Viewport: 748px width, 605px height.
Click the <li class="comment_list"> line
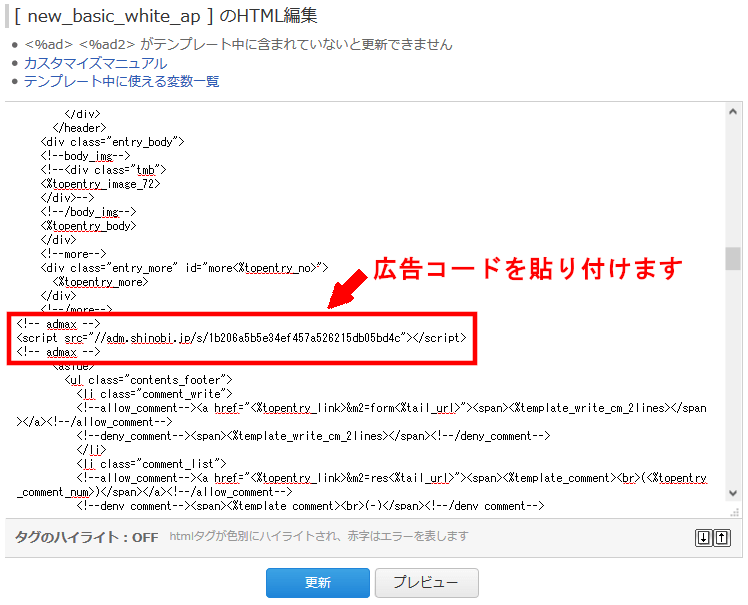[x=151, y=464]
